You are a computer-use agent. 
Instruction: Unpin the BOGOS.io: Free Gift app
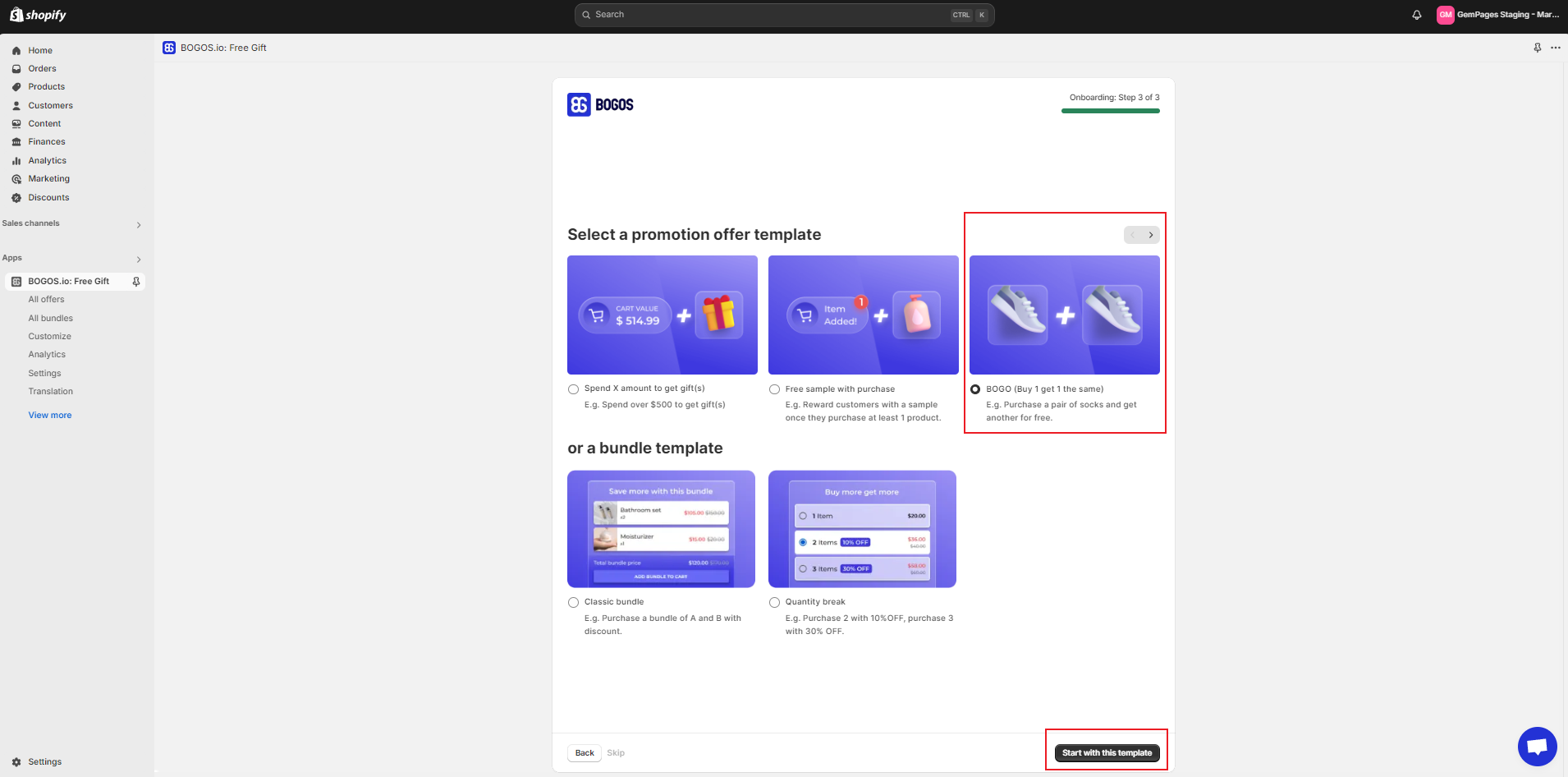point(135,281)
